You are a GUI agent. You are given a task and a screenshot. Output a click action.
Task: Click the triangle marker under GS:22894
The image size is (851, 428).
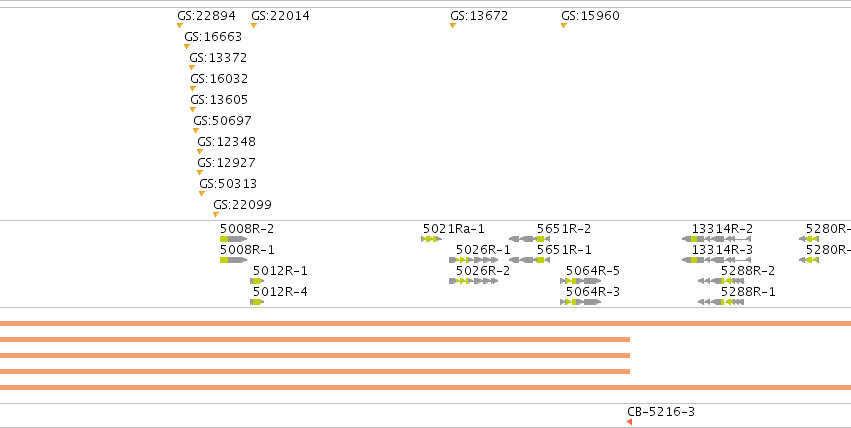pyautogui.click(x=180, y=25)
